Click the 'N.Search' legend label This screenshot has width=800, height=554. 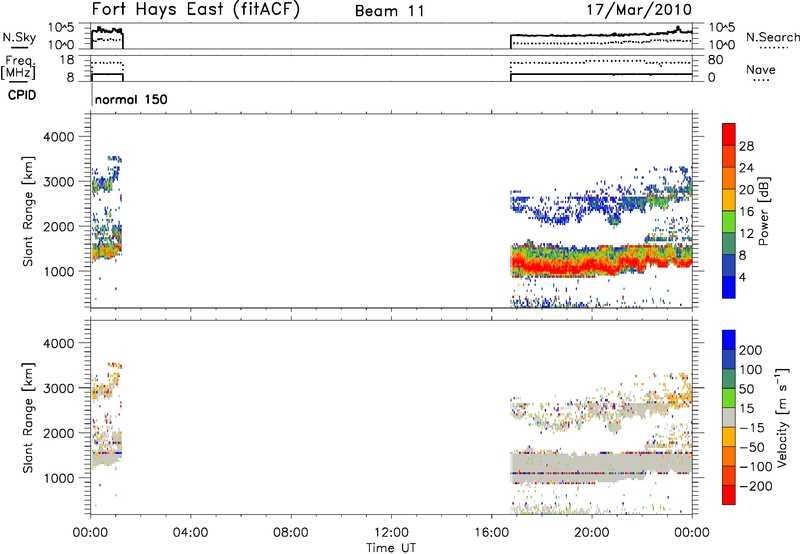[772, 37]
